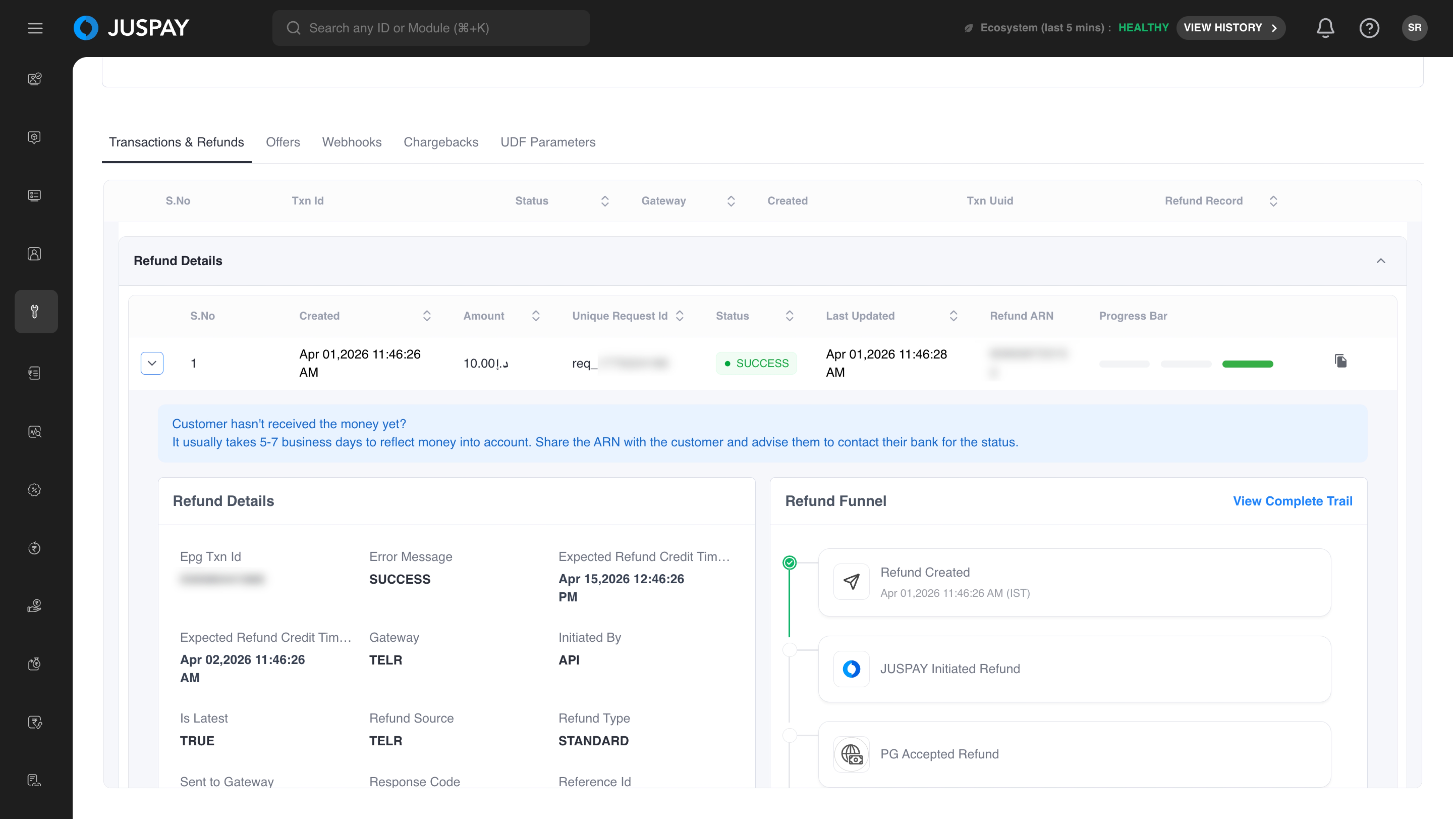Click the Search any ID or Module field
This screenshot has height=819, width=1456.
coord(431,28)
